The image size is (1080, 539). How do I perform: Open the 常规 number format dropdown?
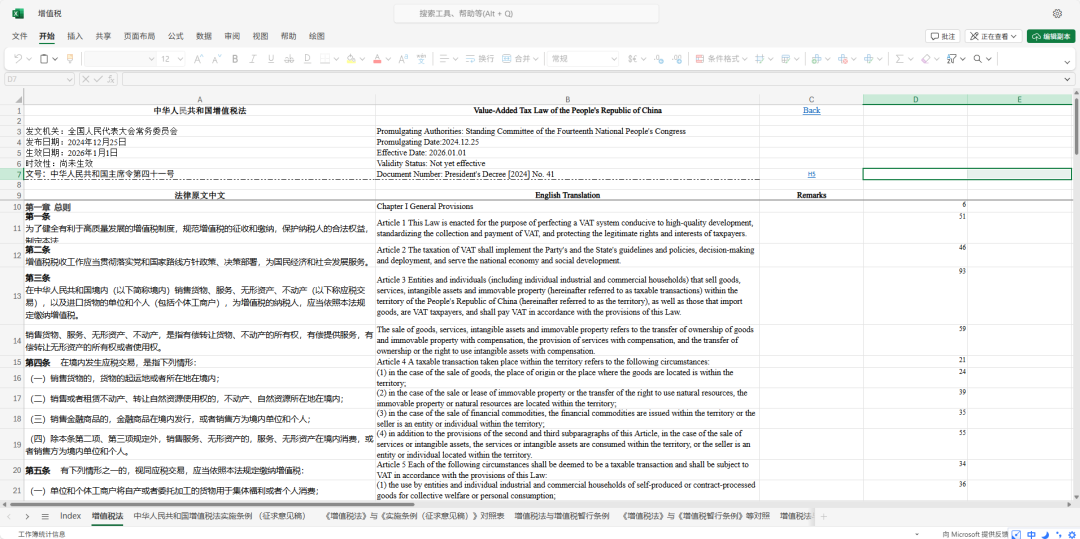[x=577, y=59]
